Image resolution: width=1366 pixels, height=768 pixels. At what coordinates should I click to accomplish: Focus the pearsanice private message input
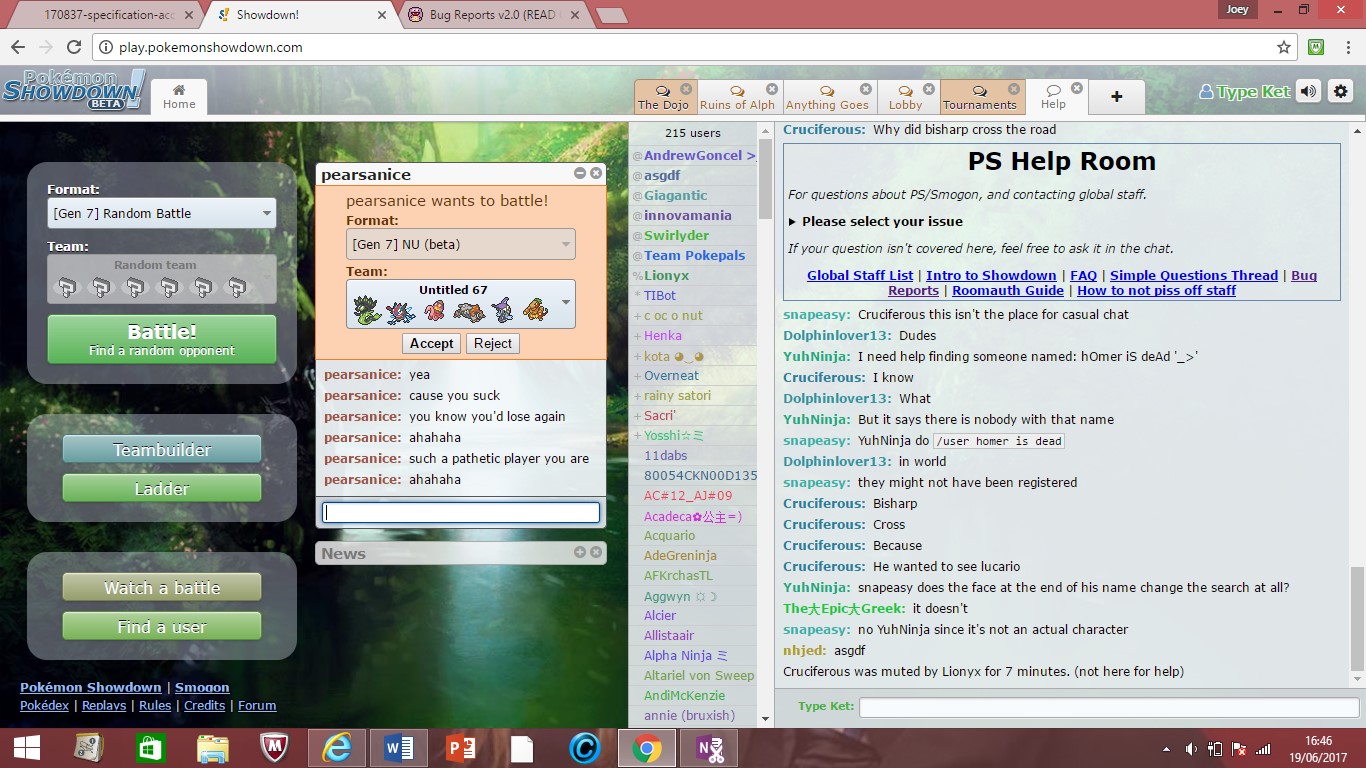(461, 512)
